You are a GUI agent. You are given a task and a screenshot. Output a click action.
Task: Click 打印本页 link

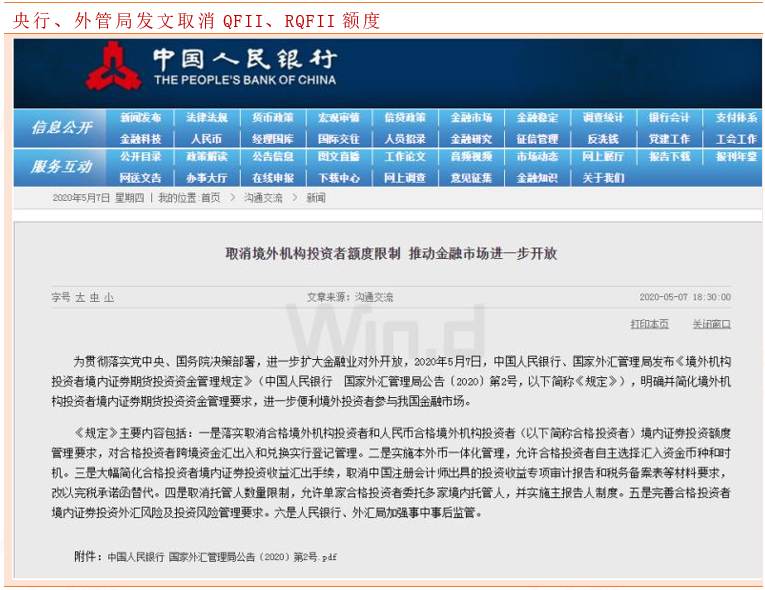point(649,324)
